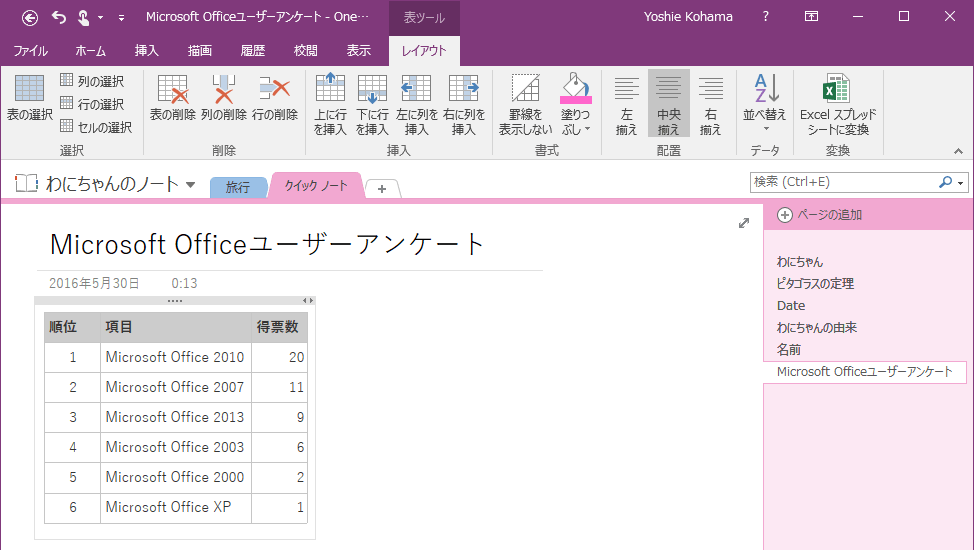Click the time 0:13 below the title

tap(184, 283)
